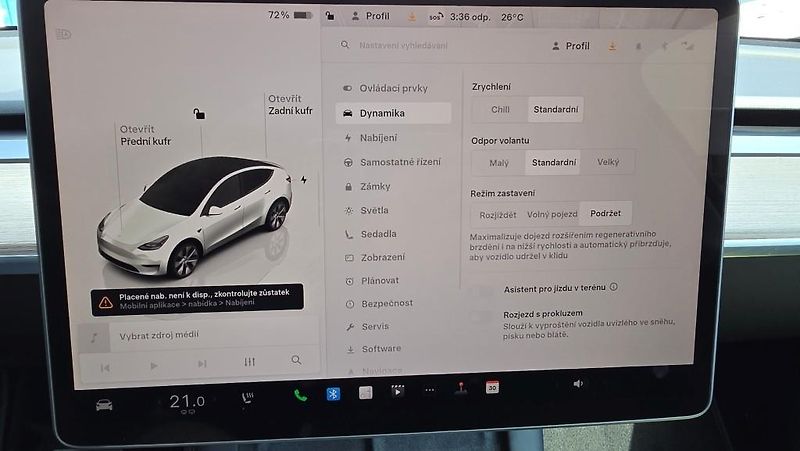Tap the bell notification icon in settings header
Viewport: 800px width, 451px height.
coord(638,46)
